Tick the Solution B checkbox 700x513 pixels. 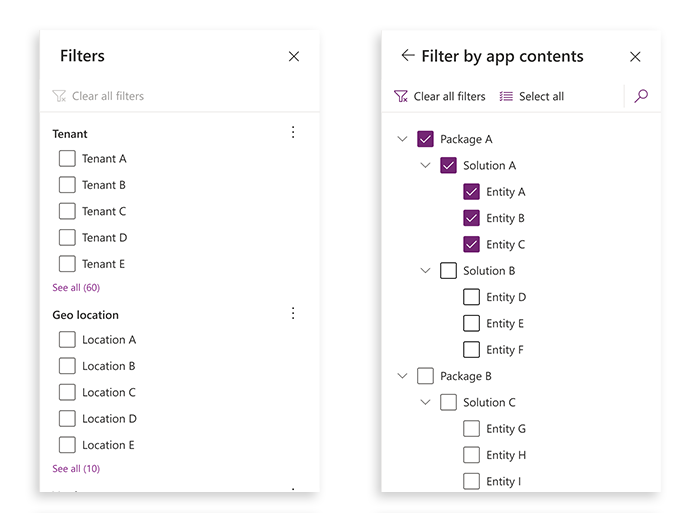[448, 271]
